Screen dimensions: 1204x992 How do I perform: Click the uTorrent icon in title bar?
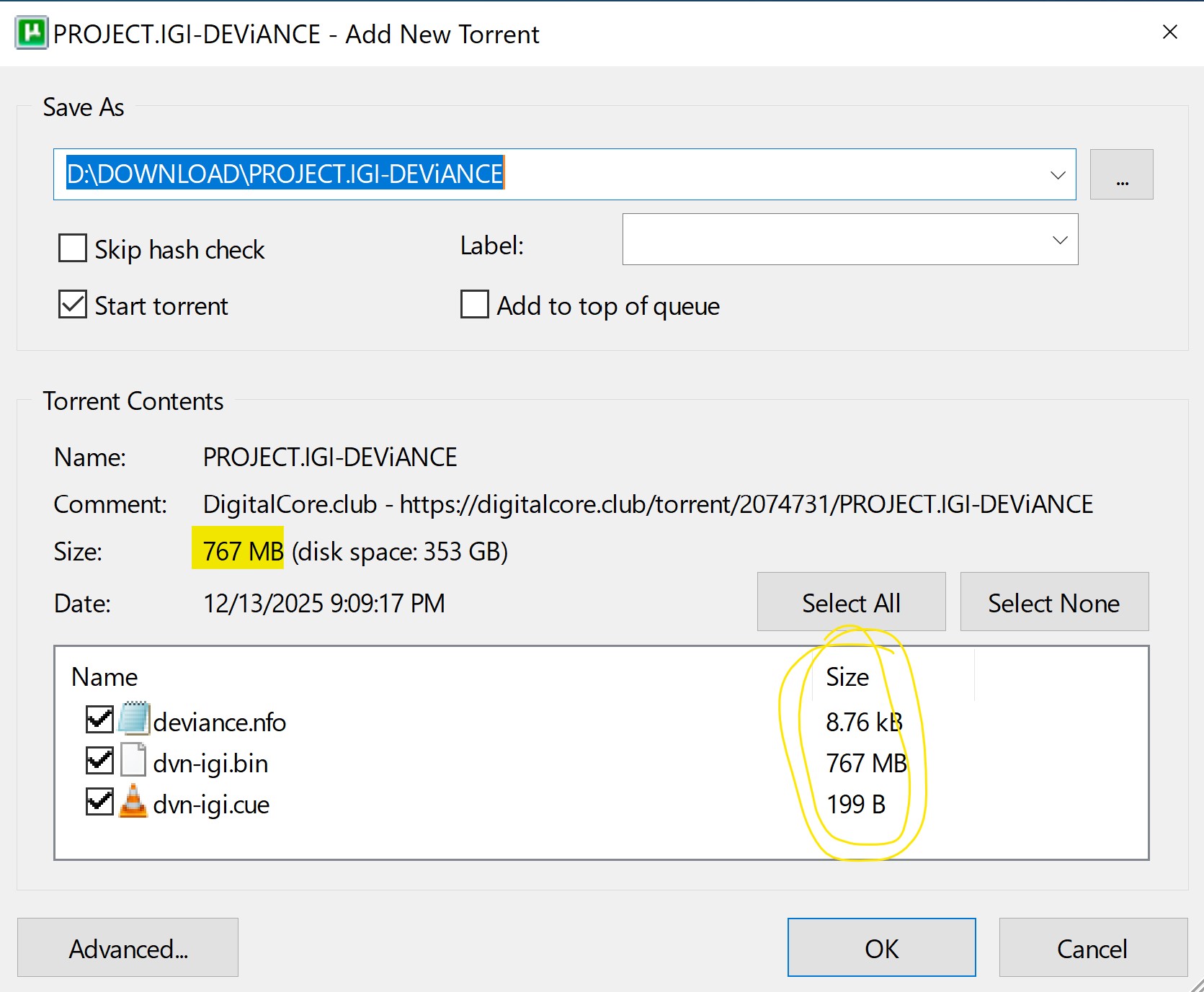31,33
